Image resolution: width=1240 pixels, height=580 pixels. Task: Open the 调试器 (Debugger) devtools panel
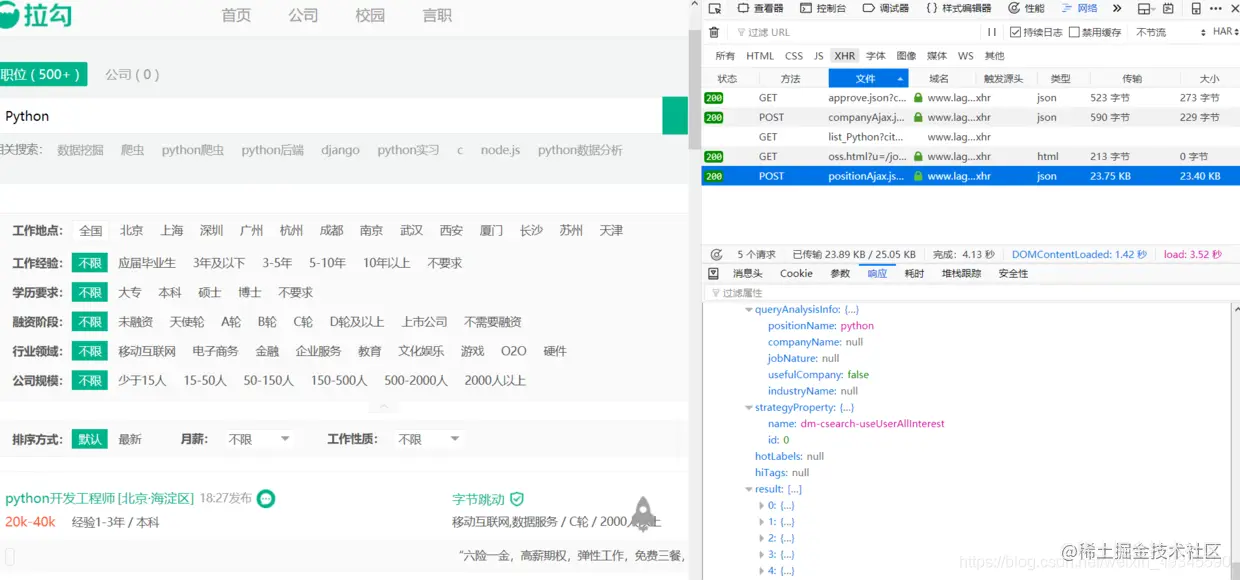click(885, 8)
